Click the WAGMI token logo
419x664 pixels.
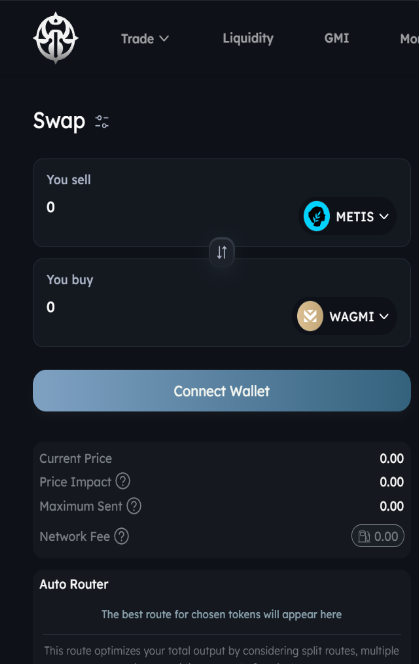tap(310, 316)
